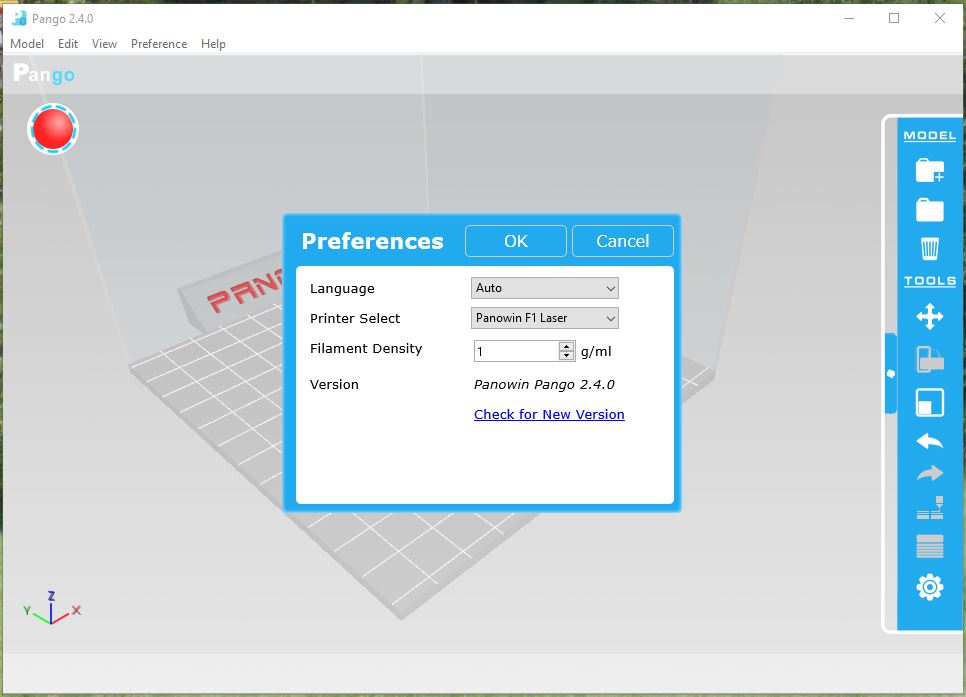Click the redo arrow icon

(x=930, y=473)
